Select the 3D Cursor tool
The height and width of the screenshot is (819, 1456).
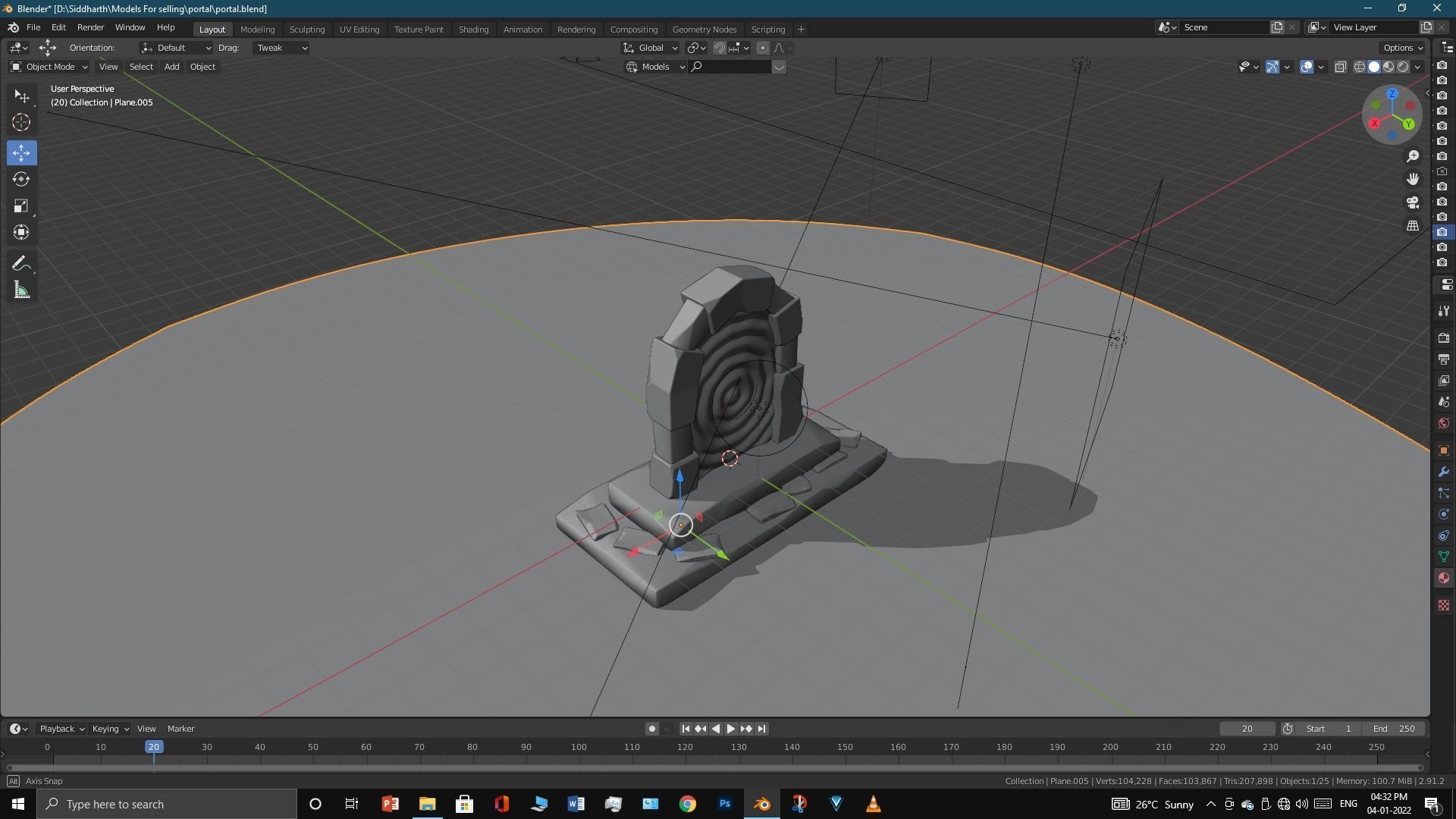21,122
